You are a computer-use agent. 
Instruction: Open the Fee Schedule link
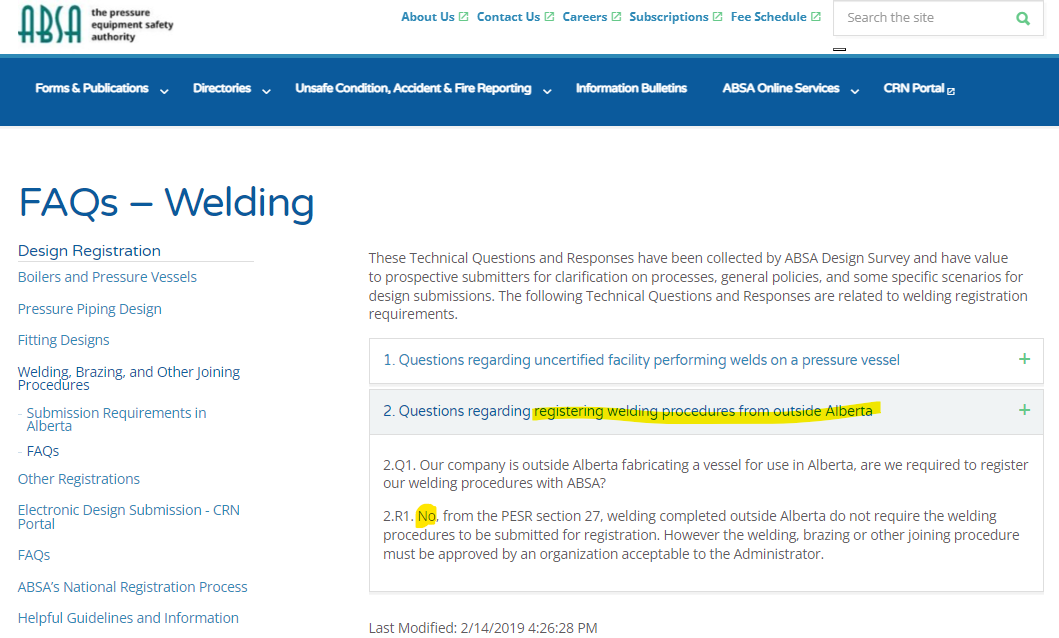pyautogui.click(x=769, y=17)
